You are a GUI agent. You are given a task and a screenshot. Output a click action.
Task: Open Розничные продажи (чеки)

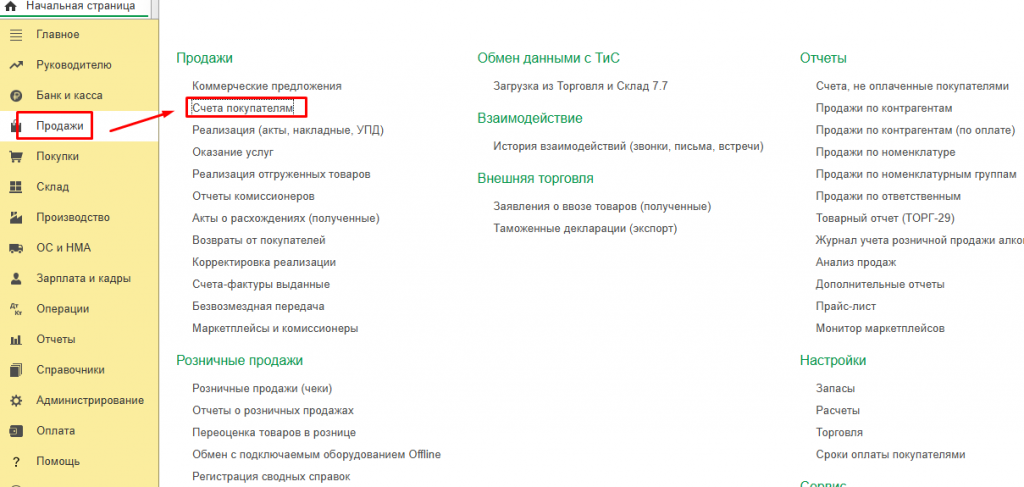(x=263, y=388)
